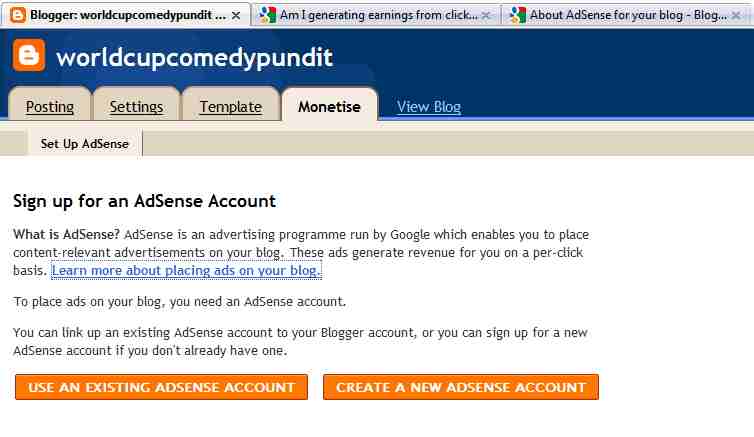Select the Blogger worldcupcomedypundit browser tab

click(x=126, y=15)
